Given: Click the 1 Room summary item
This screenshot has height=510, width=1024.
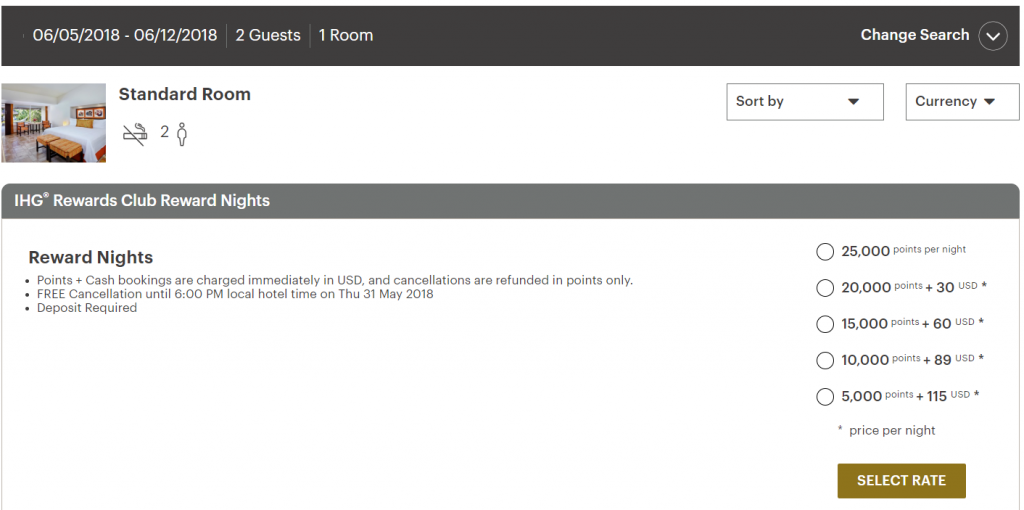Looking at the screenshot, I should click(345, 35).
